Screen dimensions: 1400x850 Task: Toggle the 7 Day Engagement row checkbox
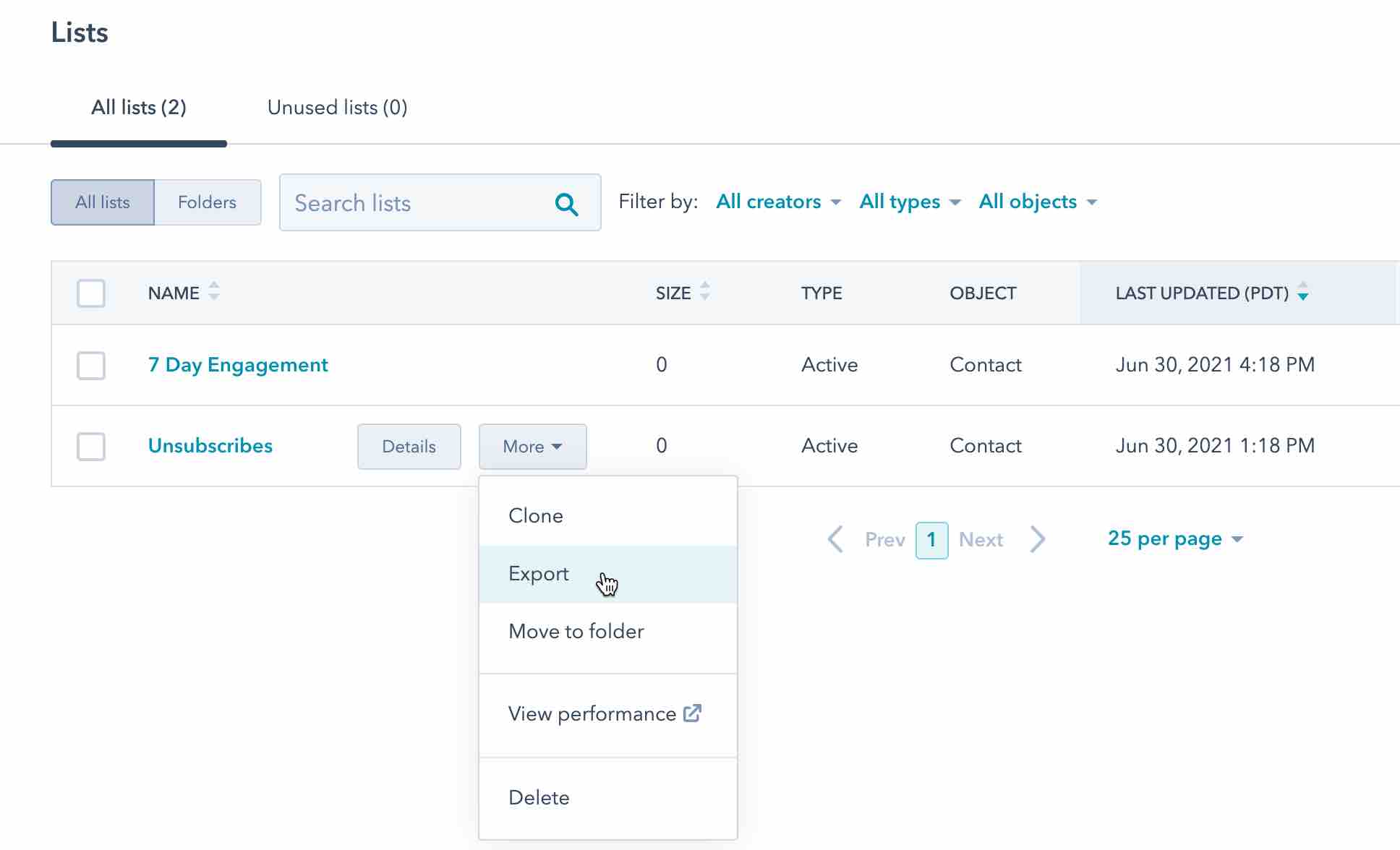[91, 365]
